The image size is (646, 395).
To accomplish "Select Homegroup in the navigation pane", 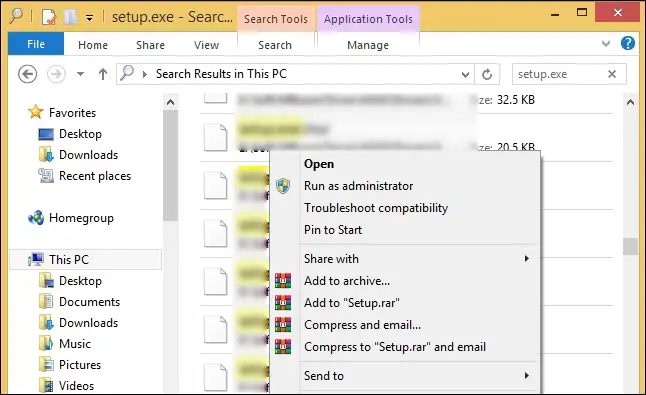I will coord(81,218).
